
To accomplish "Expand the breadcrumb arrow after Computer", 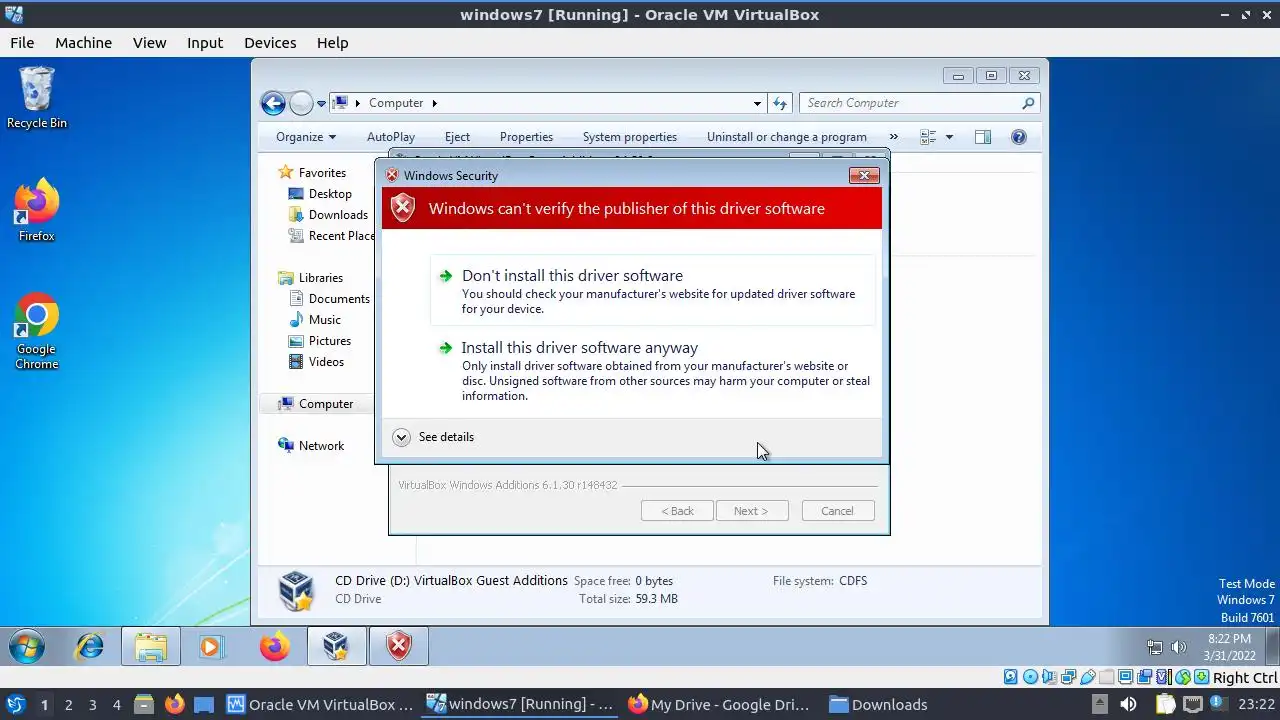I will (x=434, y=103).
